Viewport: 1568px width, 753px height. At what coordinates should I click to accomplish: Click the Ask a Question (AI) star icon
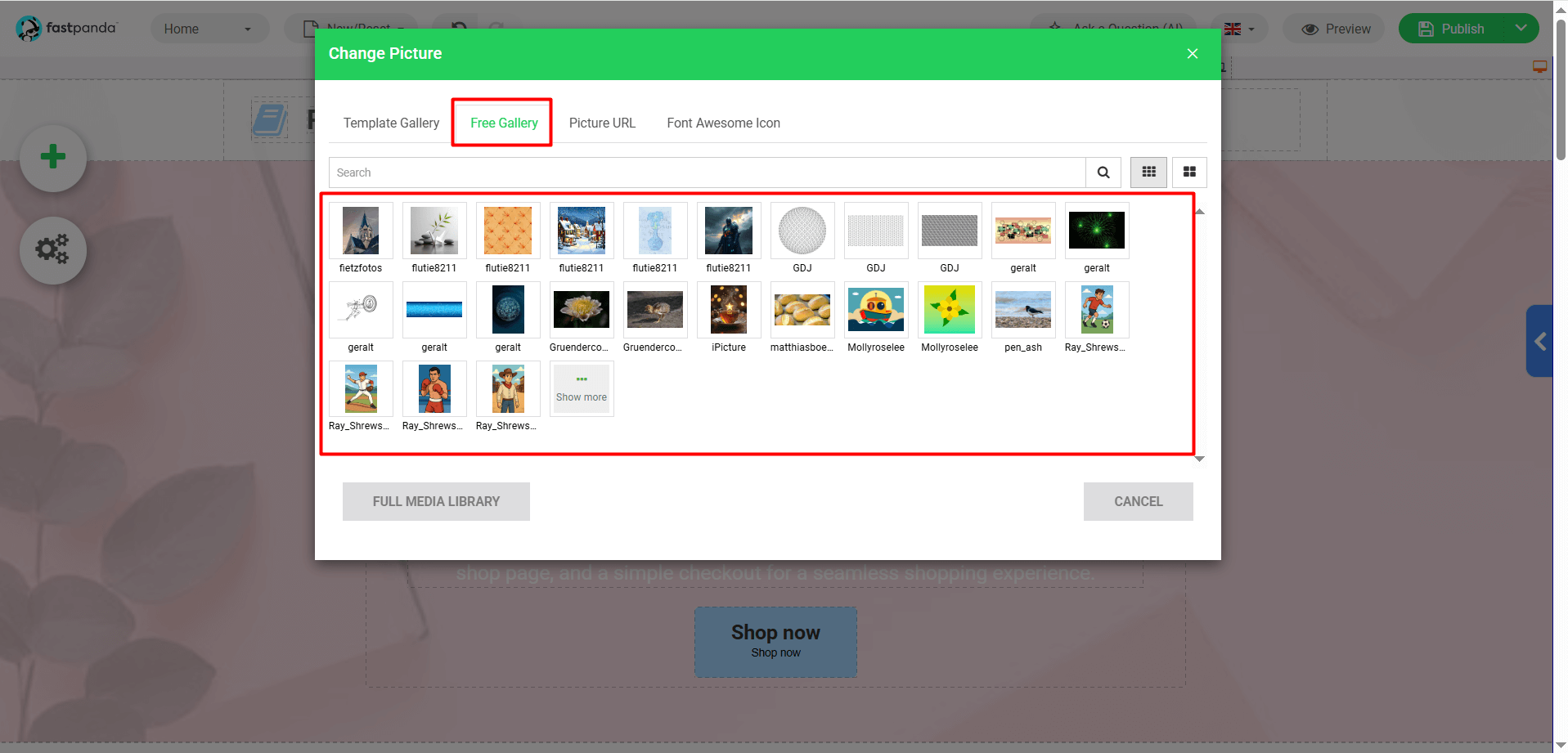1056,27
